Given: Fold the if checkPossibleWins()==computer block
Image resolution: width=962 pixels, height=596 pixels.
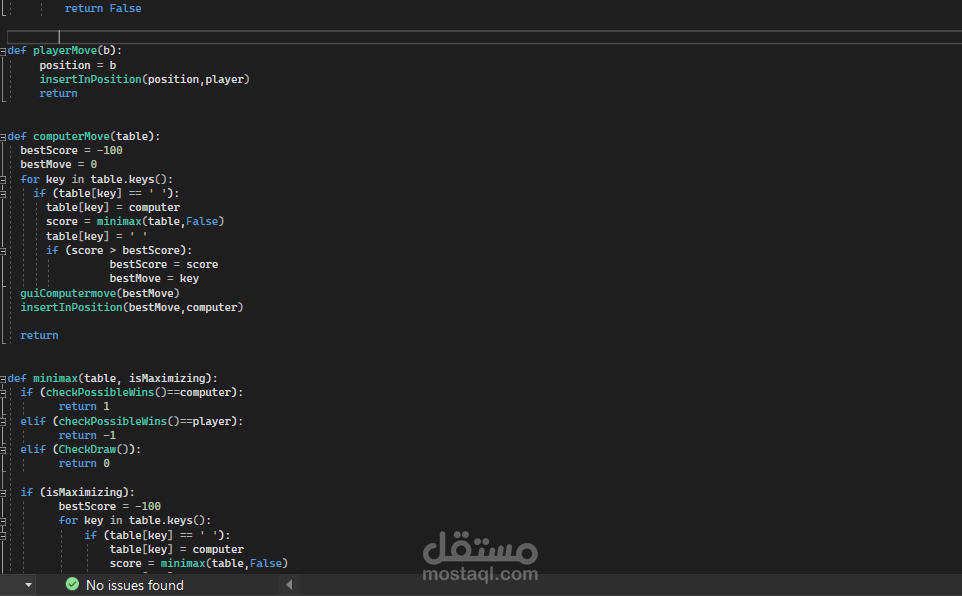Looking at the screenshot, I should (3, 393).
